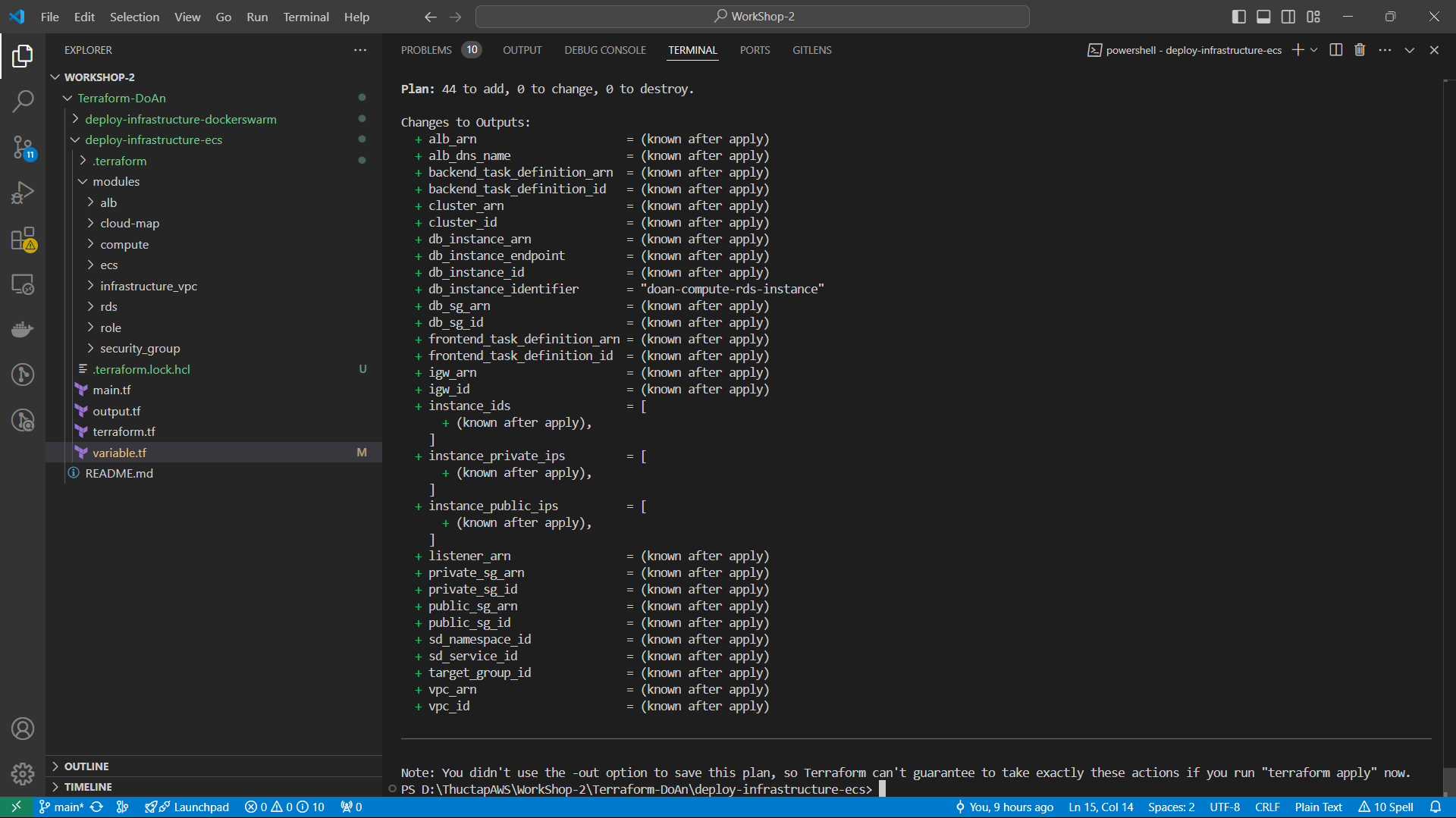Open the Accounts icon in activity bar
Viewport: 1456px width, 818px height.
point(23,729)
